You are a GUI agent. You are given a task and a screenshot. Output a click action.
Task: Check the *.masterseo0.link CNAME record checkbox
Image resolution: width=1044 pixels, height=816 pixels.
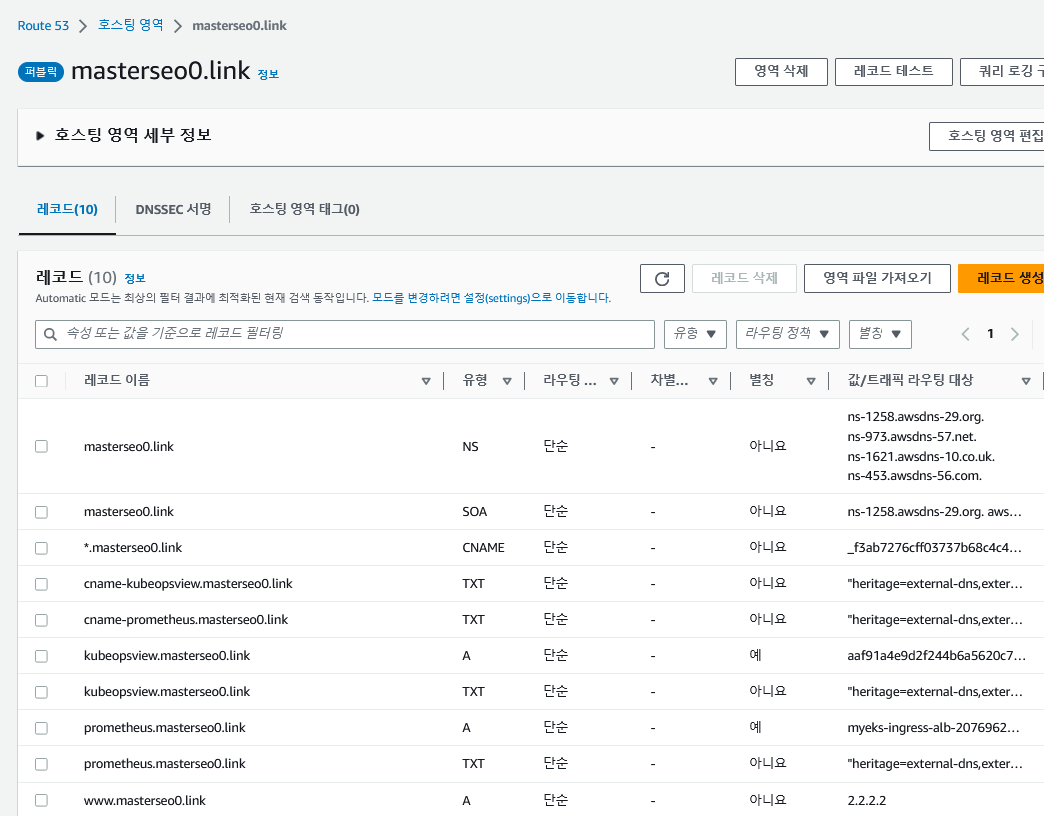pos(41,548)
